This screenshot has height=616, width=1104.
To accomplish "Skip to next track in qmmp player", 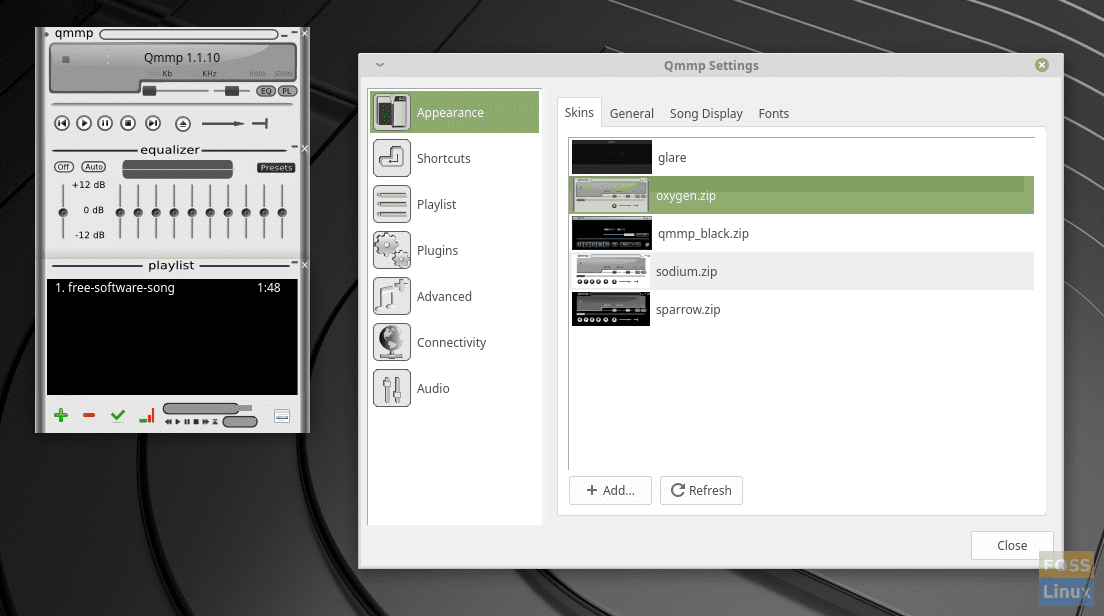I will coord(153,123).
